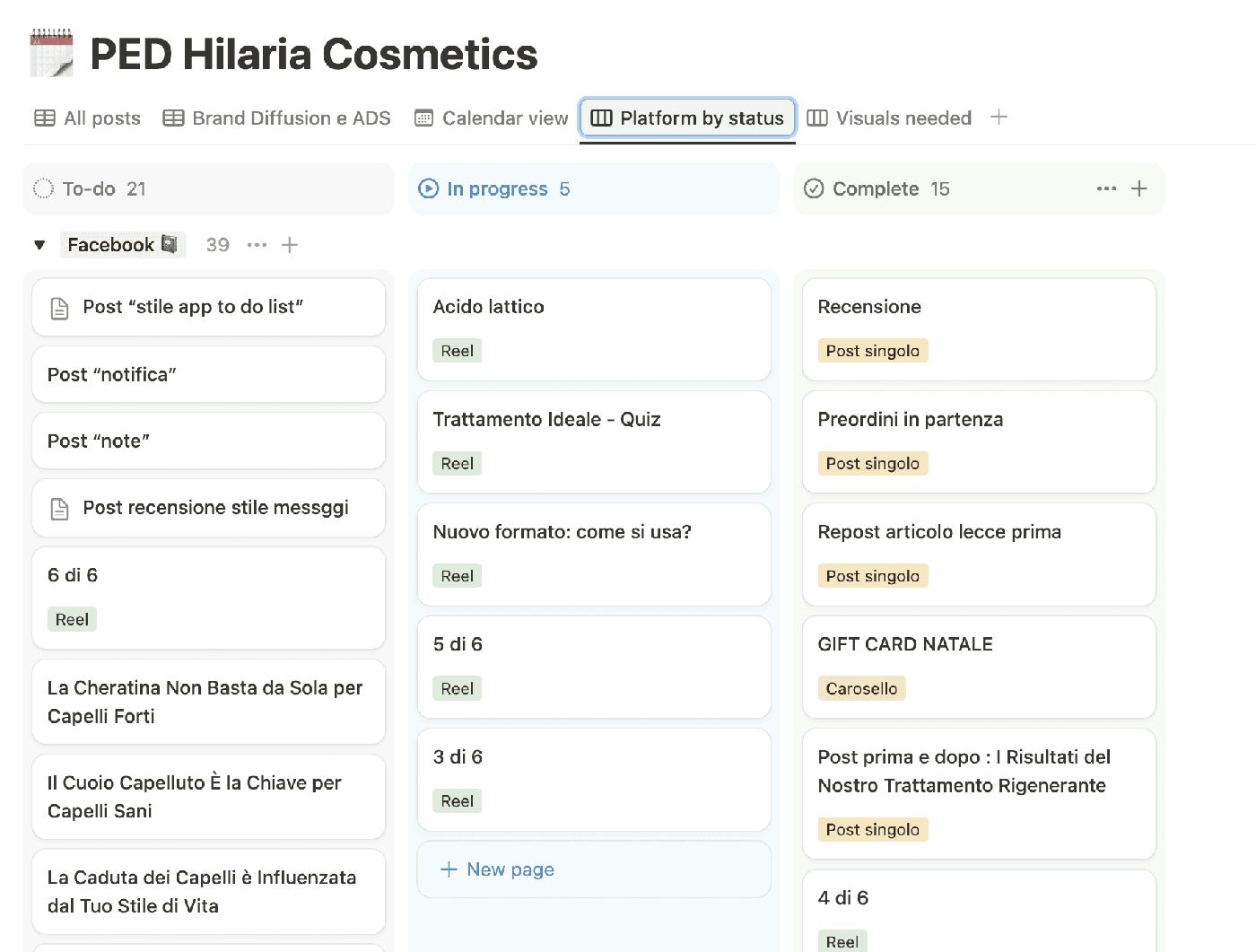This screenshot has width=1256, height=952.
Task: Collapse the Facebook group triangle
Action: (39, 245)
